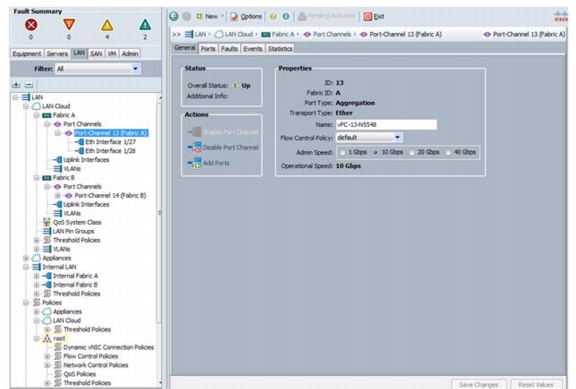Click the green help question icon
576x389 pixels.
tap(273, 16)
